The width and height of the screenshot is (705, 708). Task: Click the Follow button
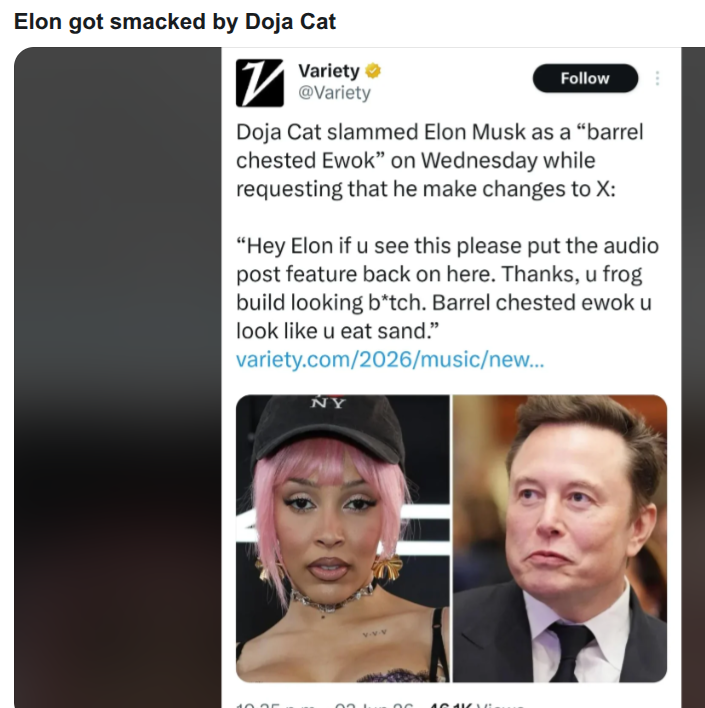coord(585,79)
